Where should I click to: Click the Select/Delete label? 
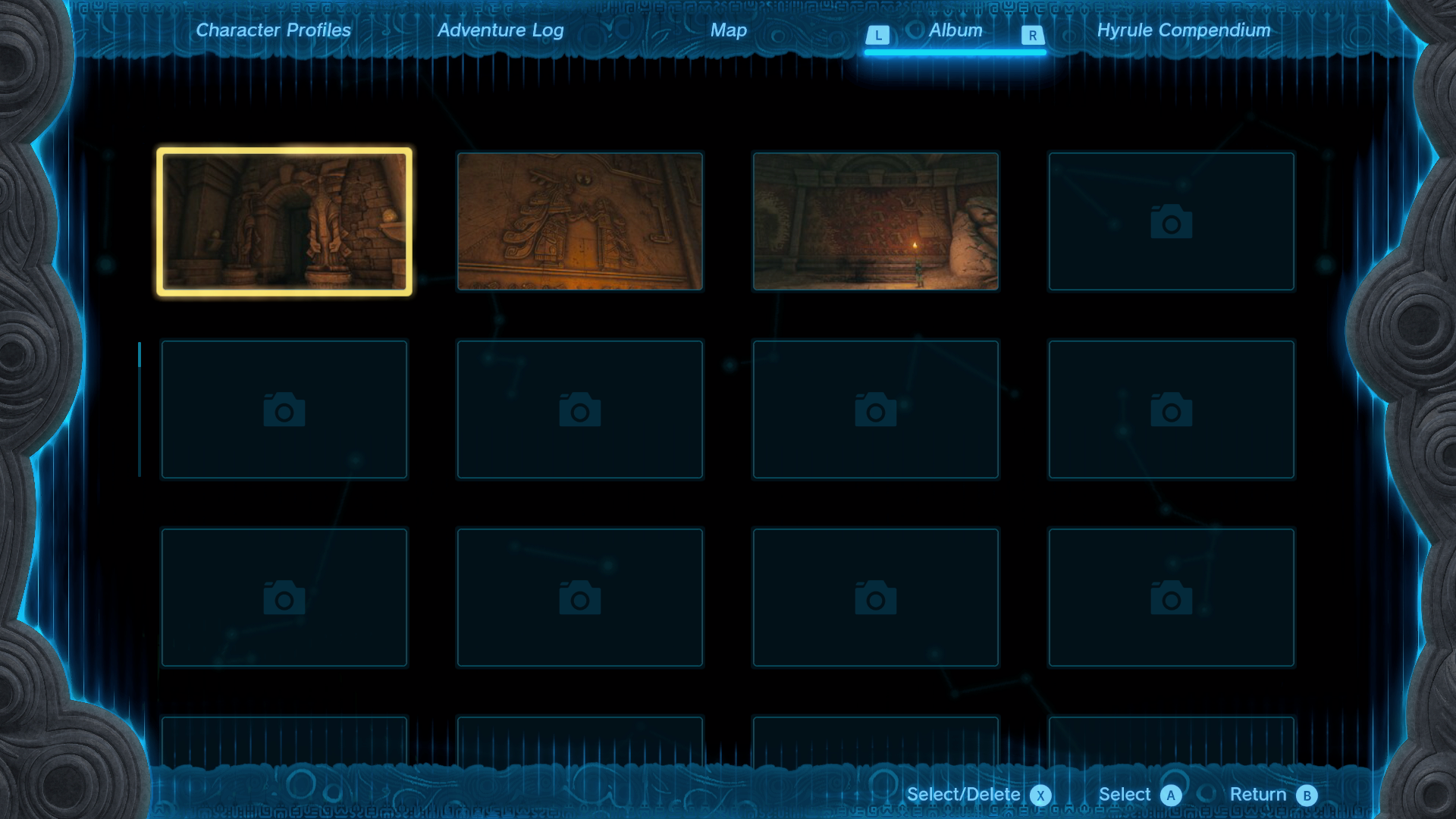(x=963, y=795)
